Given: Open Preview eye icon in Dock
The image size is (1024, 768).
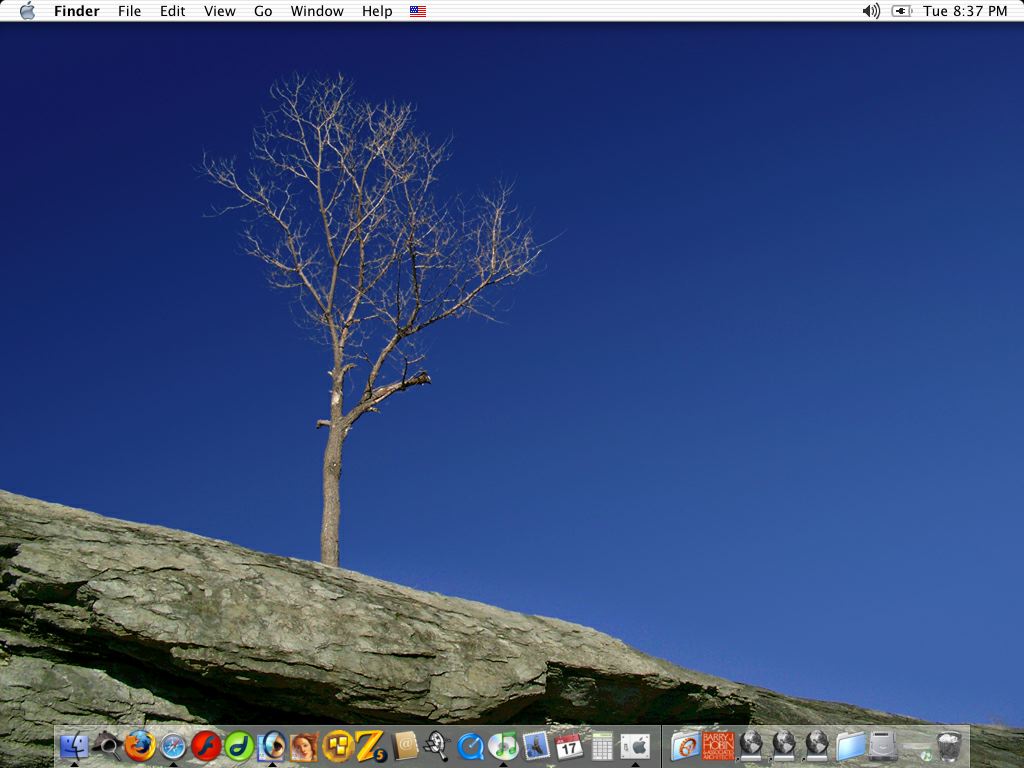Looking at the screenshot, I should coord(272,746).
